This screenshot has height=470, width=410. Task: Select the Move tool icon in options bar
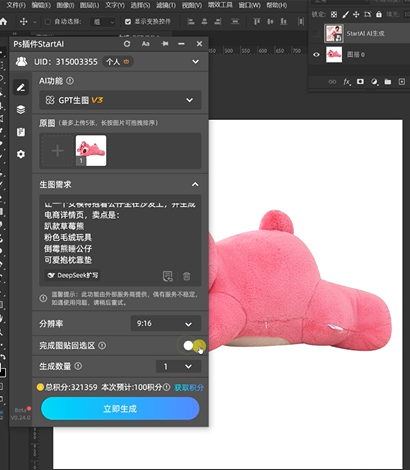pyautogui.click(x=23, y=22)
